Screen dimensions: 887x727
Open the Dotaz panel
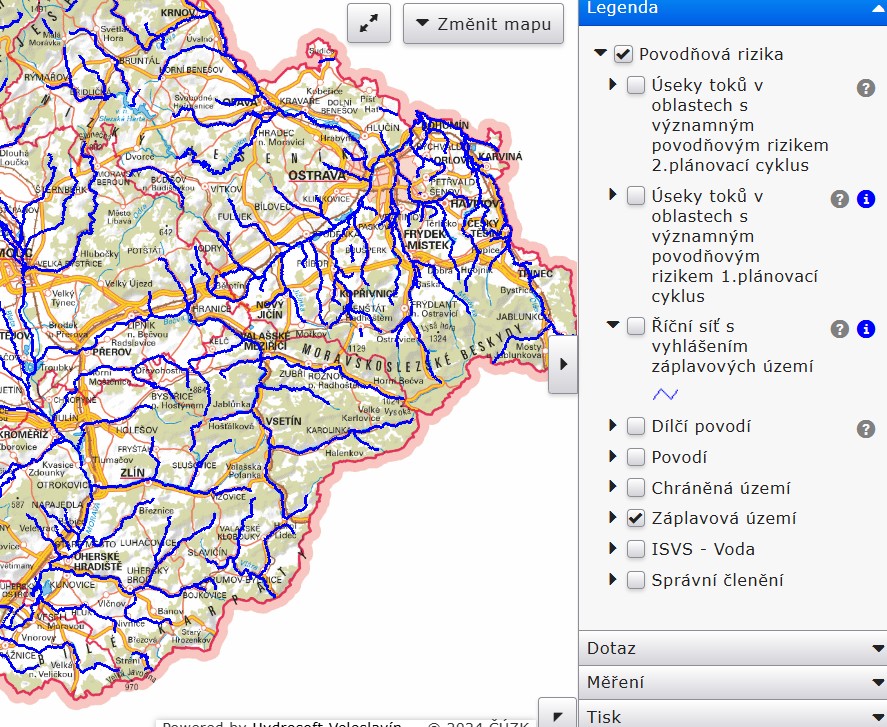[732, 648]
